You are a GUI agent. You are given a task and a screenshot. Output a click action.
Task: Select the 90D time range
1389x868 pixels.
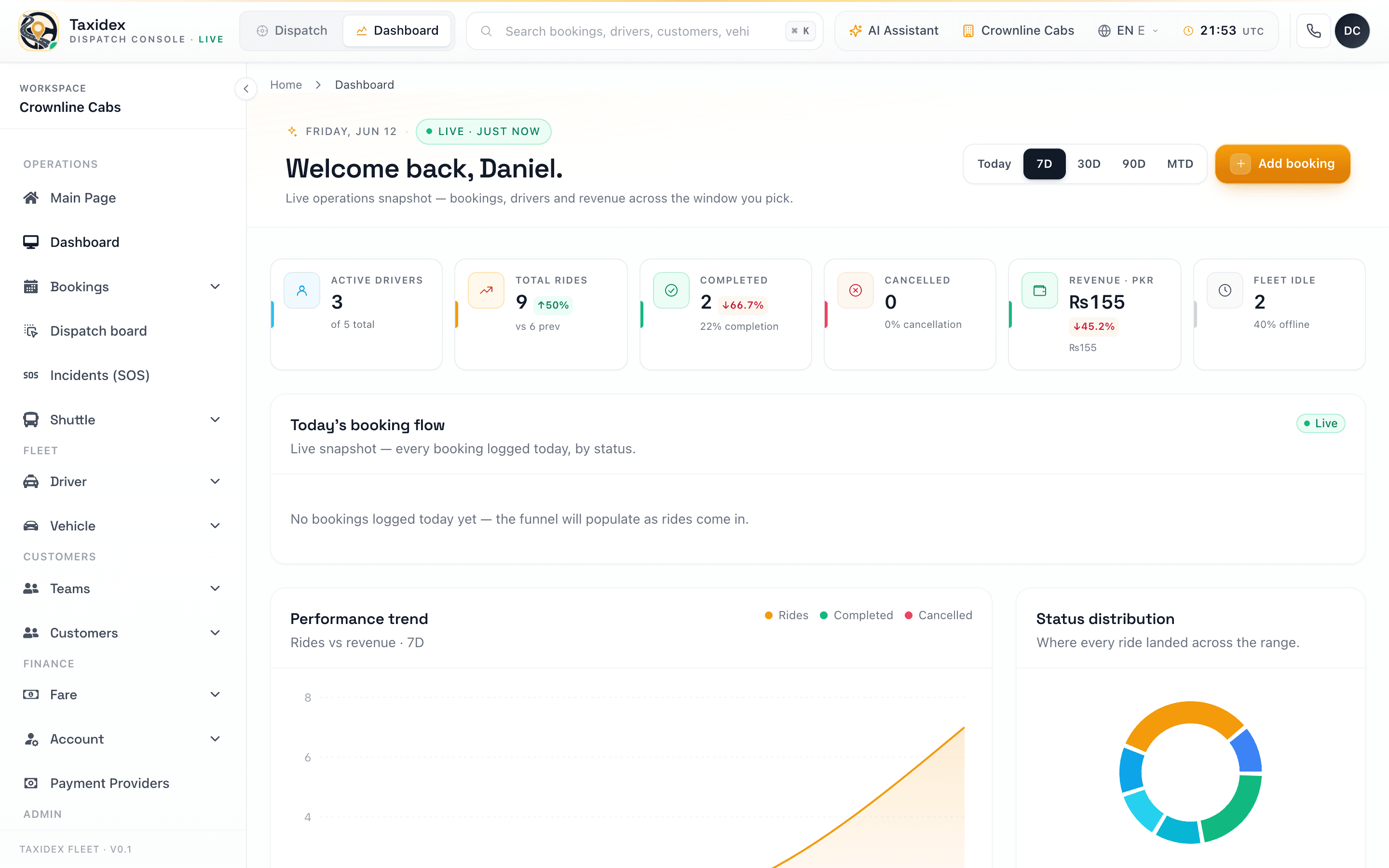pyautogui.click(x=1133, y=164)
